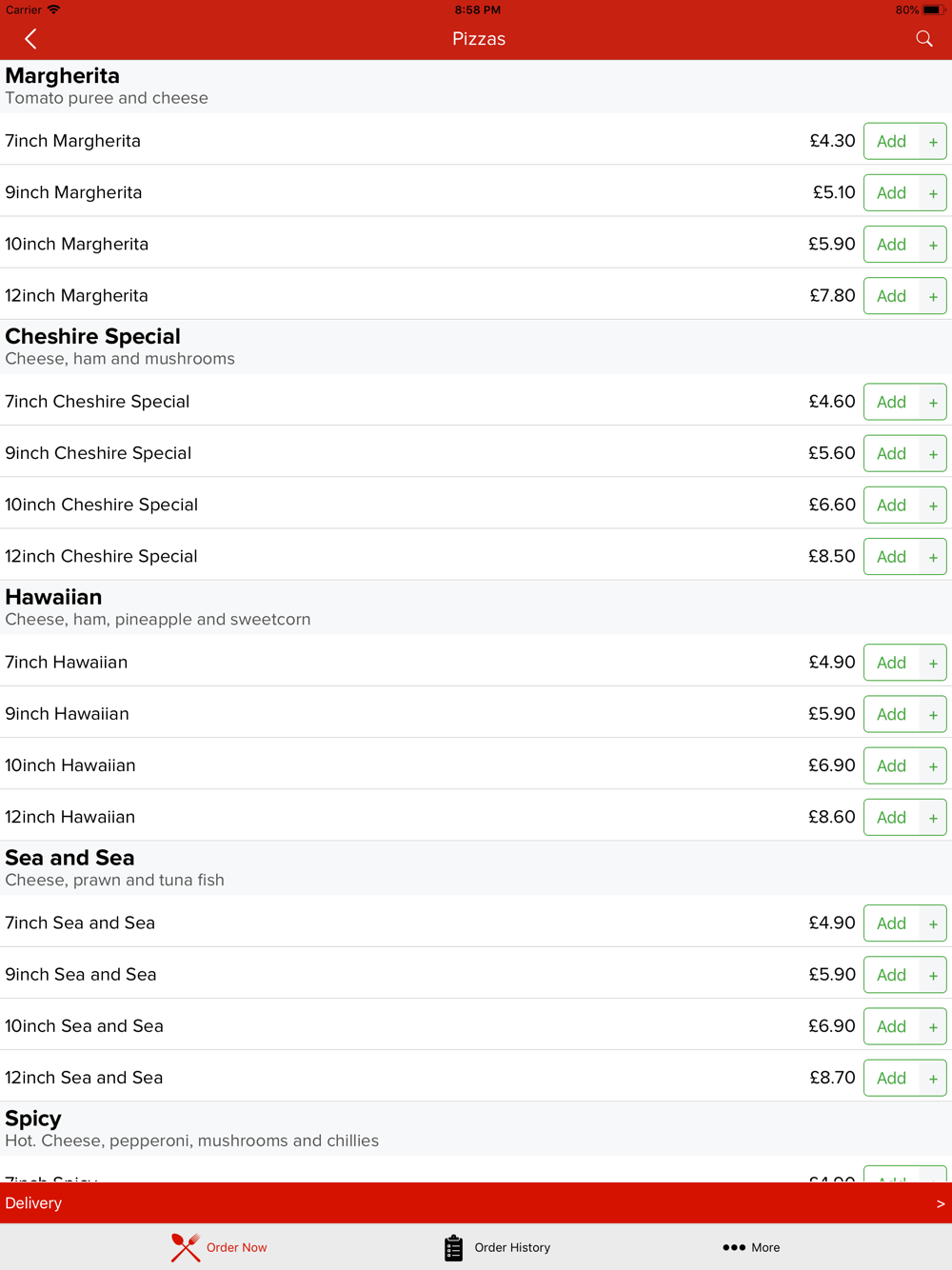Tap plus icon for 9inch Margherita
Image resolution: width=952 pixels, height=1270 pixels.
click(933, 193)
